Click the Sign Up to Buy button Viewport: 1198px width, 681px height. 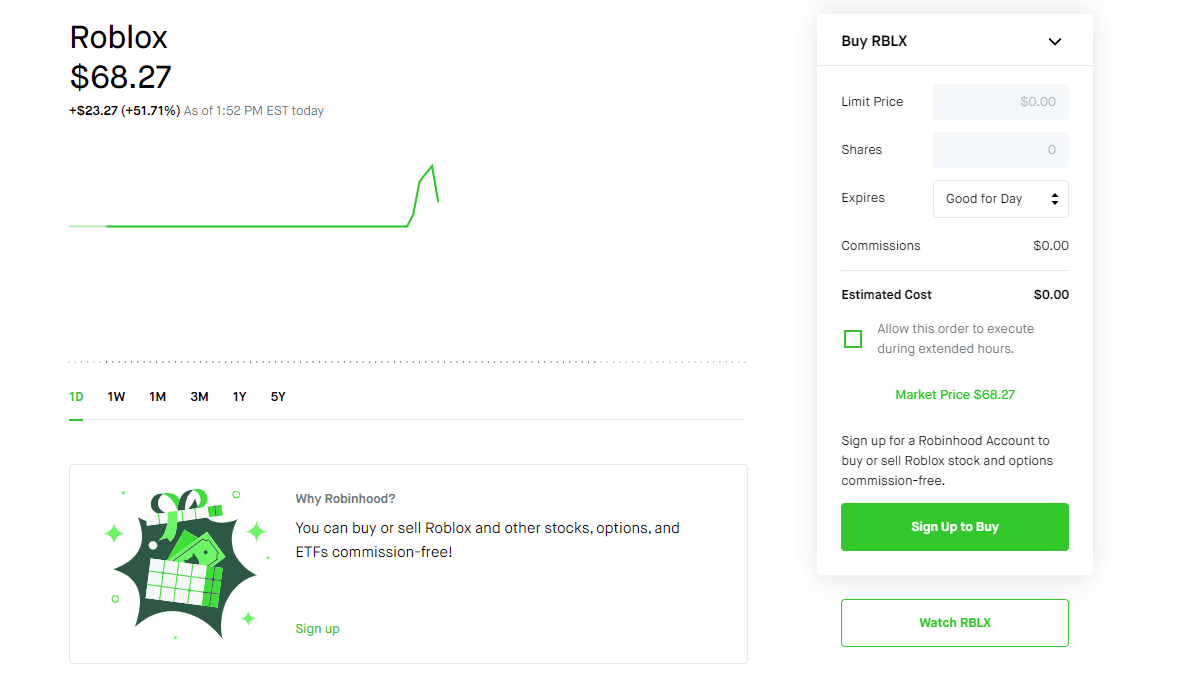pyautogui.click(x=954, y=527)
